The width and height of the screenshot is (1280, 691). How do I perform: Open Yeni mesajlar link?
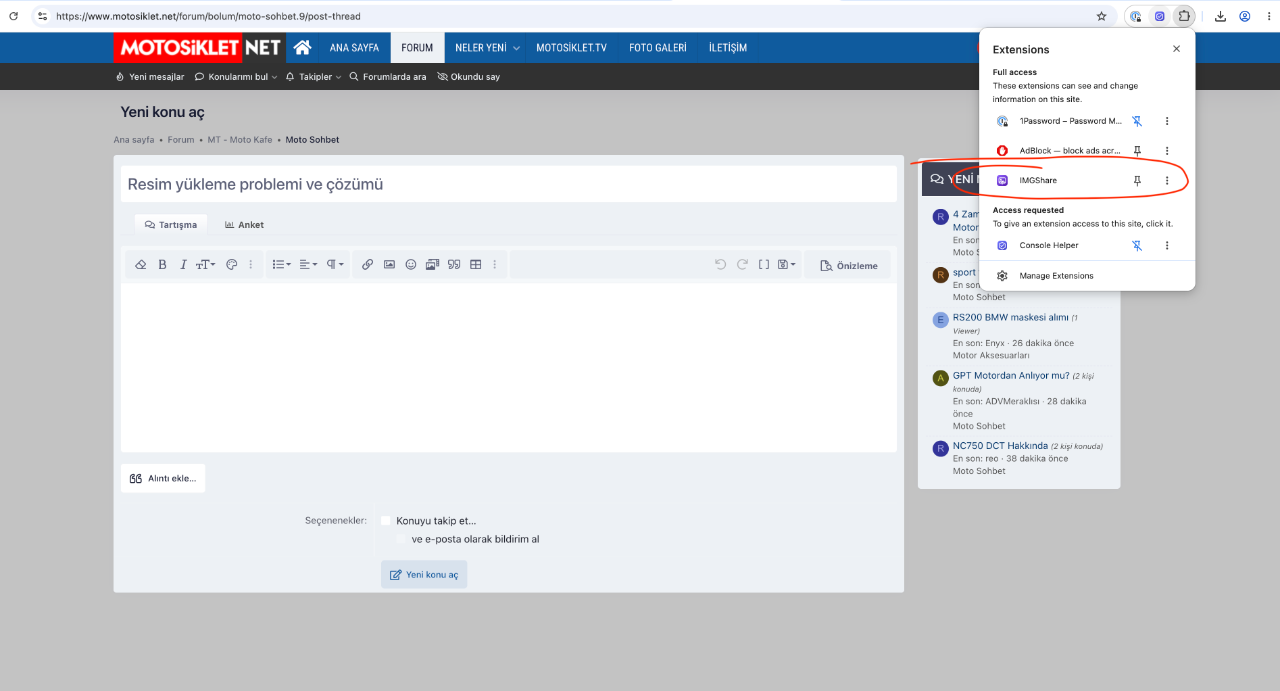(x=150, y=77)
